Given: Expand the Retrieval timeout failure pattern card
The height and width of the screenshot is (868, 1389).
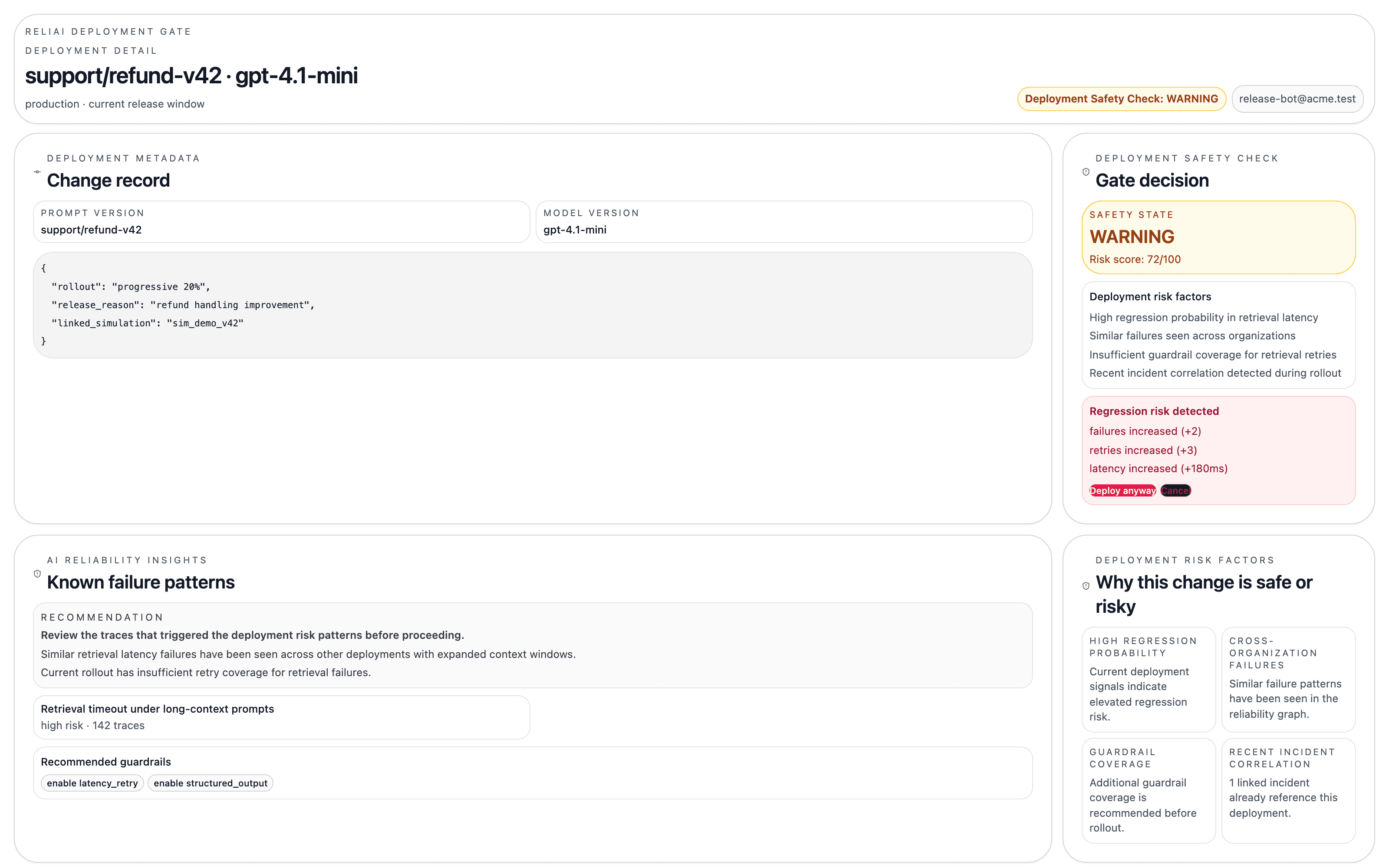Looking at the screenshot, I should point(281,717).
